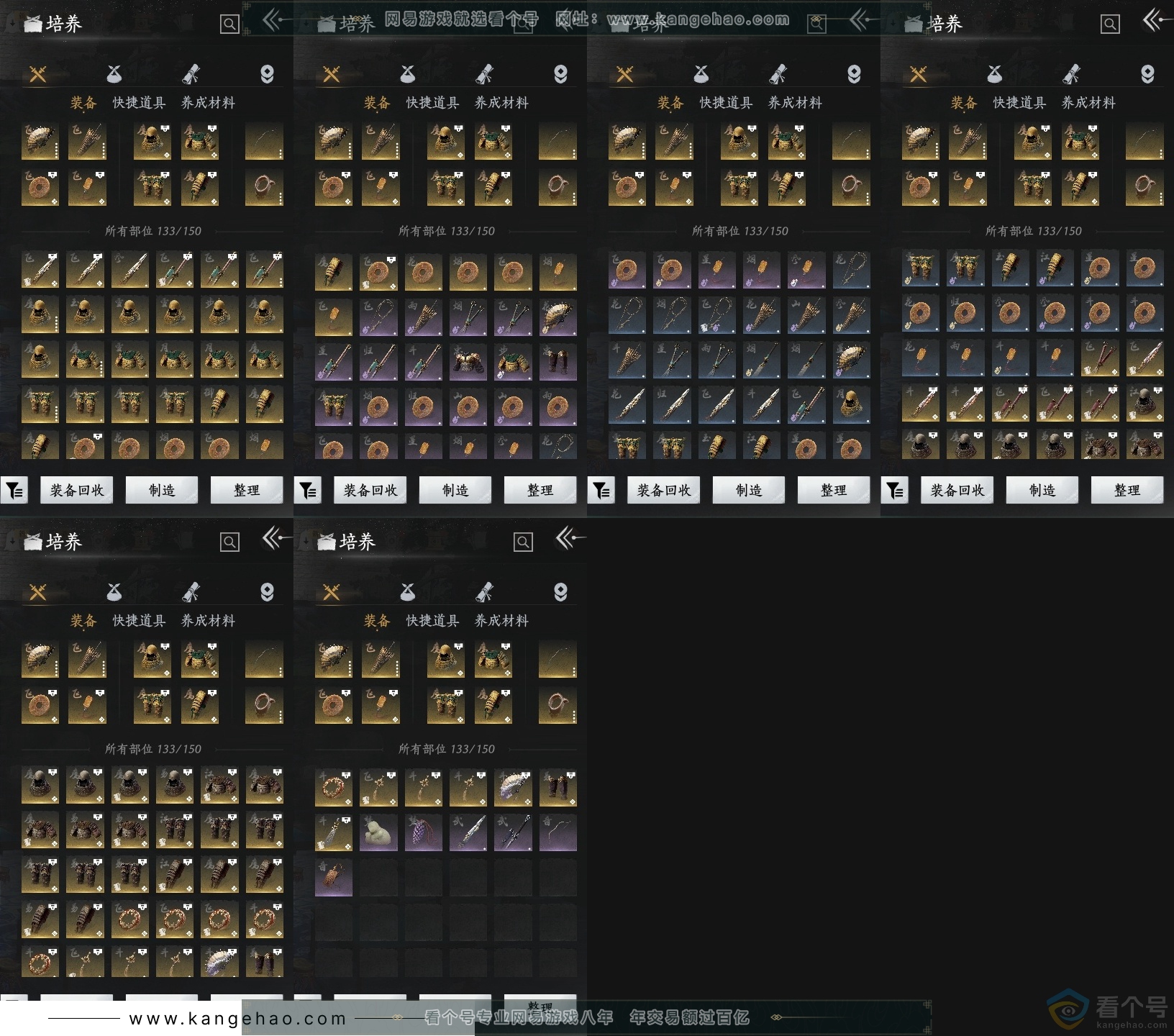Switch to 快捷道具 tab in top-left panel
Screen dimensions: 1174x1036
point(139,103)
